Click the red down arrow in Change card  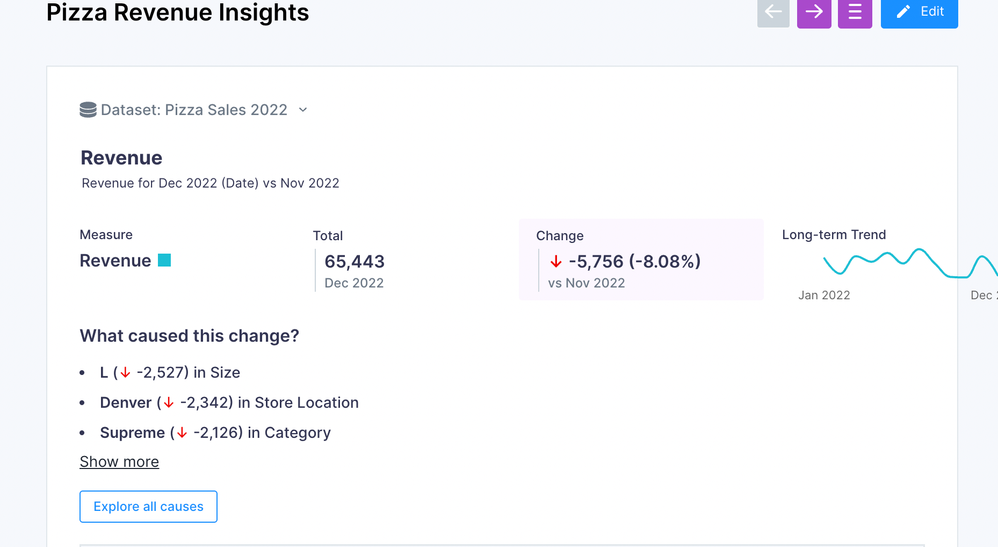(556, 262)
